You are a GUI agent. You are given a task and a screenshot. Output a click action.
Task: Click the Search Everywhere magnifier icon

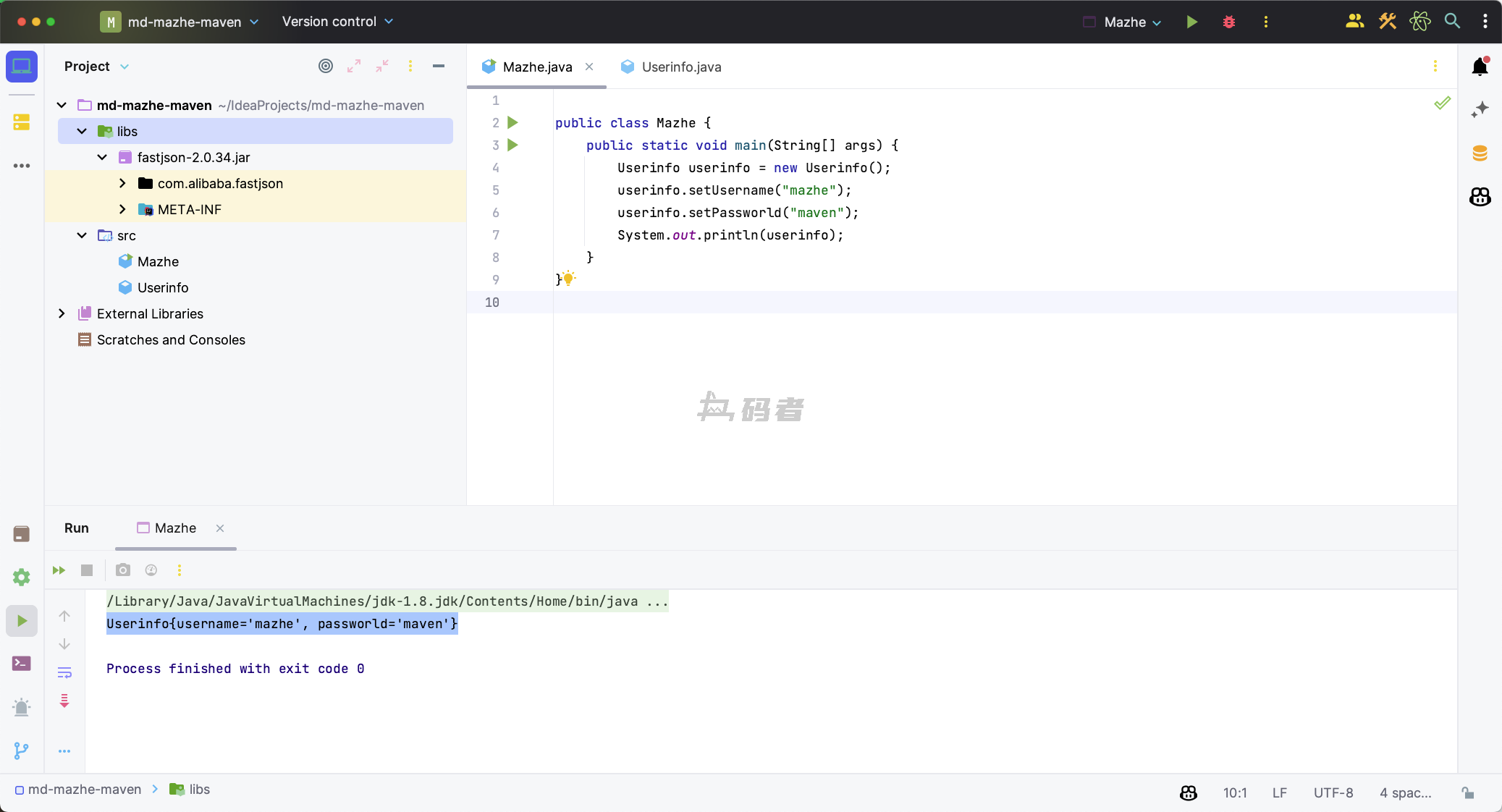(1452, 21)
